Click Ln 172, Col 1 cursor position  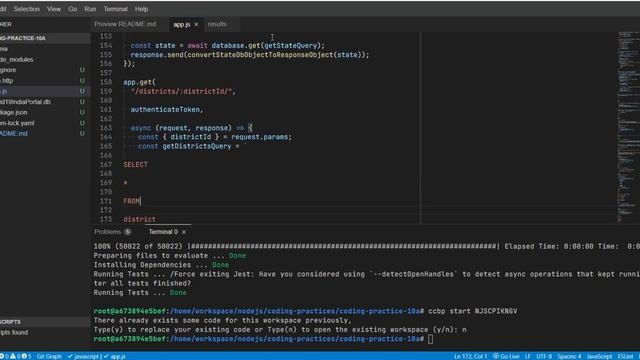click(x=470, y=356)
